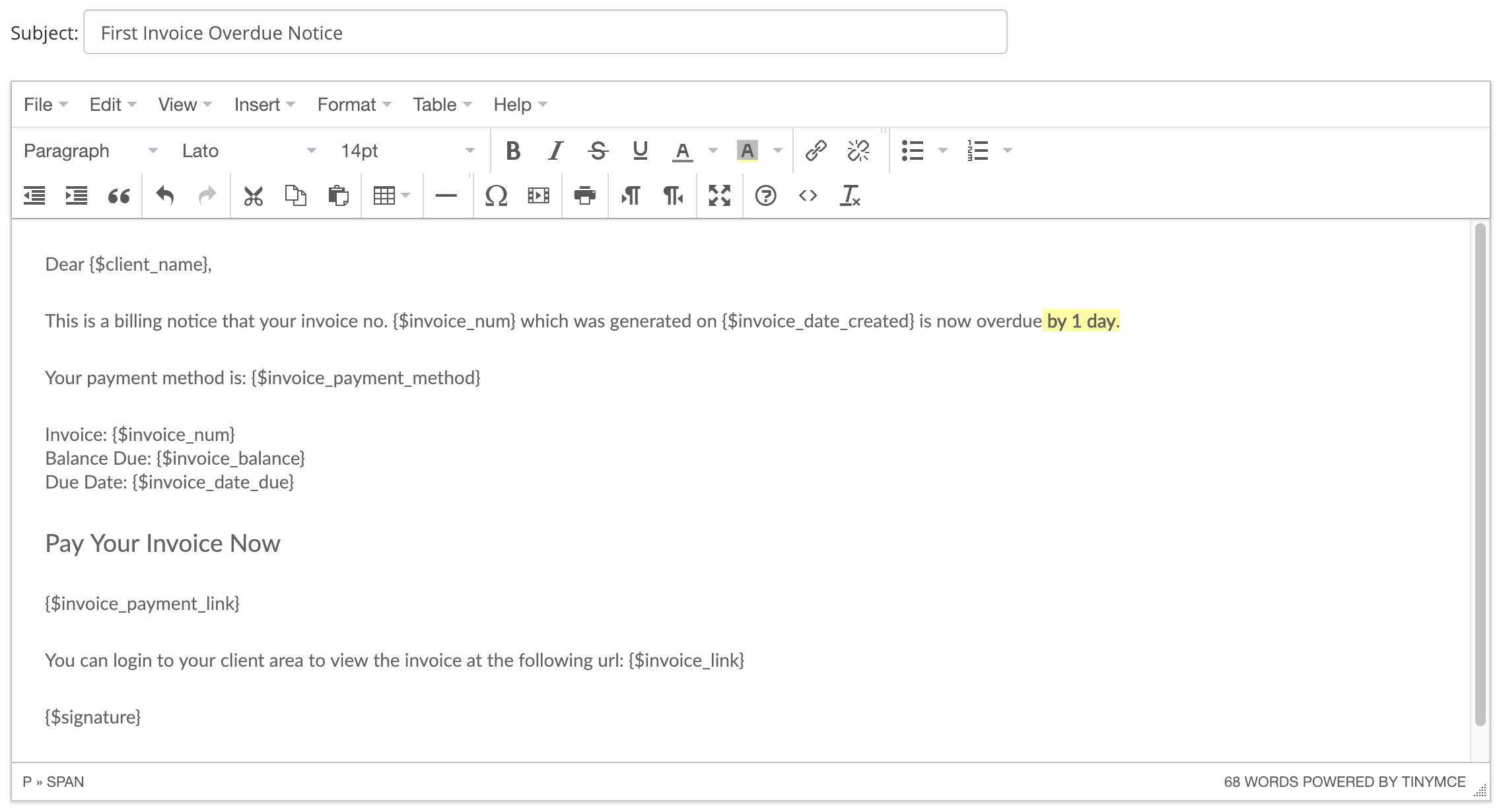Open the Paragraph format dropdown
This screenshot has height=812, width=1499.
[90, 151]
